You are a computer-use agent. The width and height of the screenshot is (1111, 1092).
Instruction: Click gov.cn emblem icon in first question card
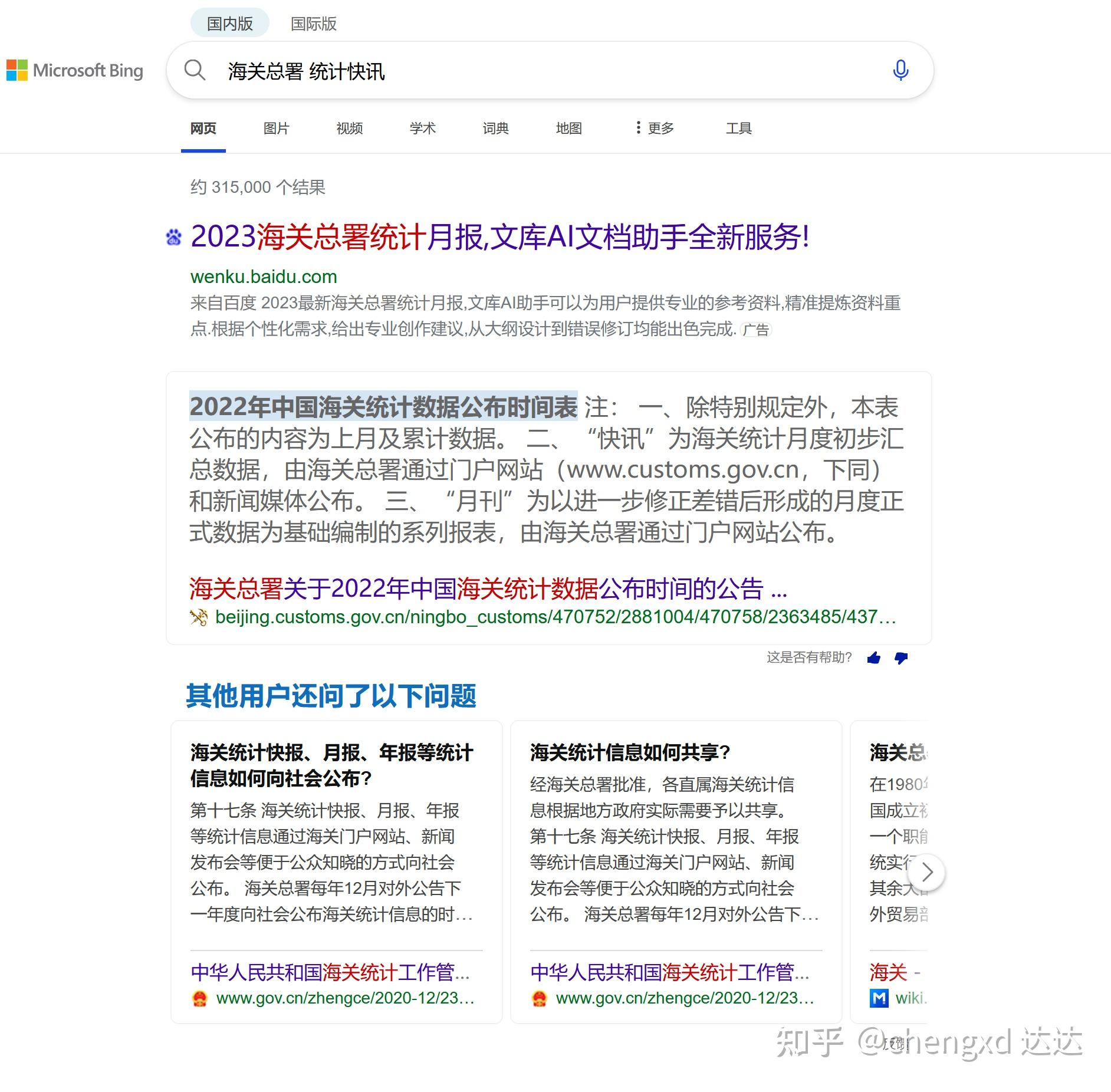click(x=200, y=999)
